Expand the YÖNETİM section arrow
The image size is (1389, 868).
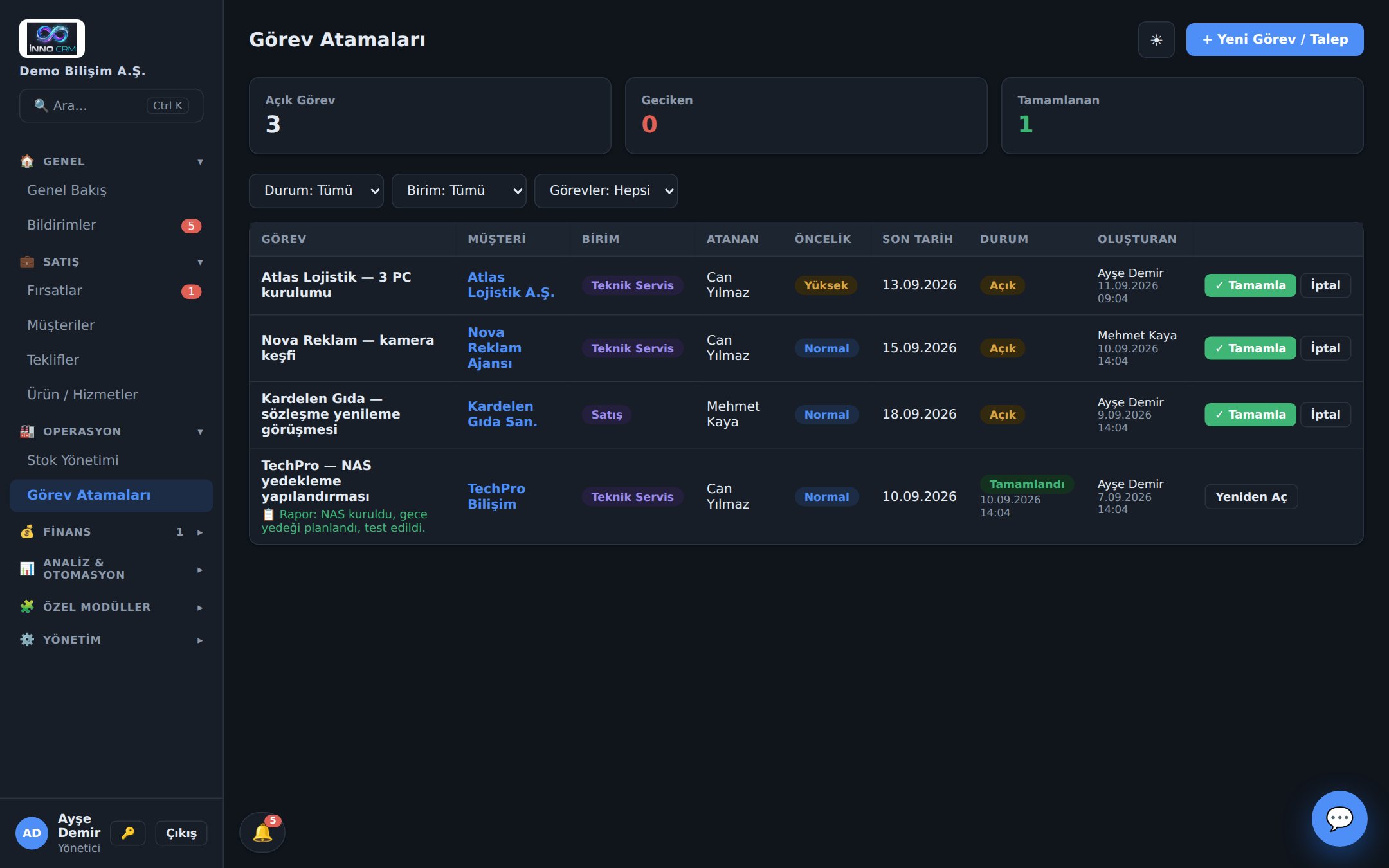[200, 640]
